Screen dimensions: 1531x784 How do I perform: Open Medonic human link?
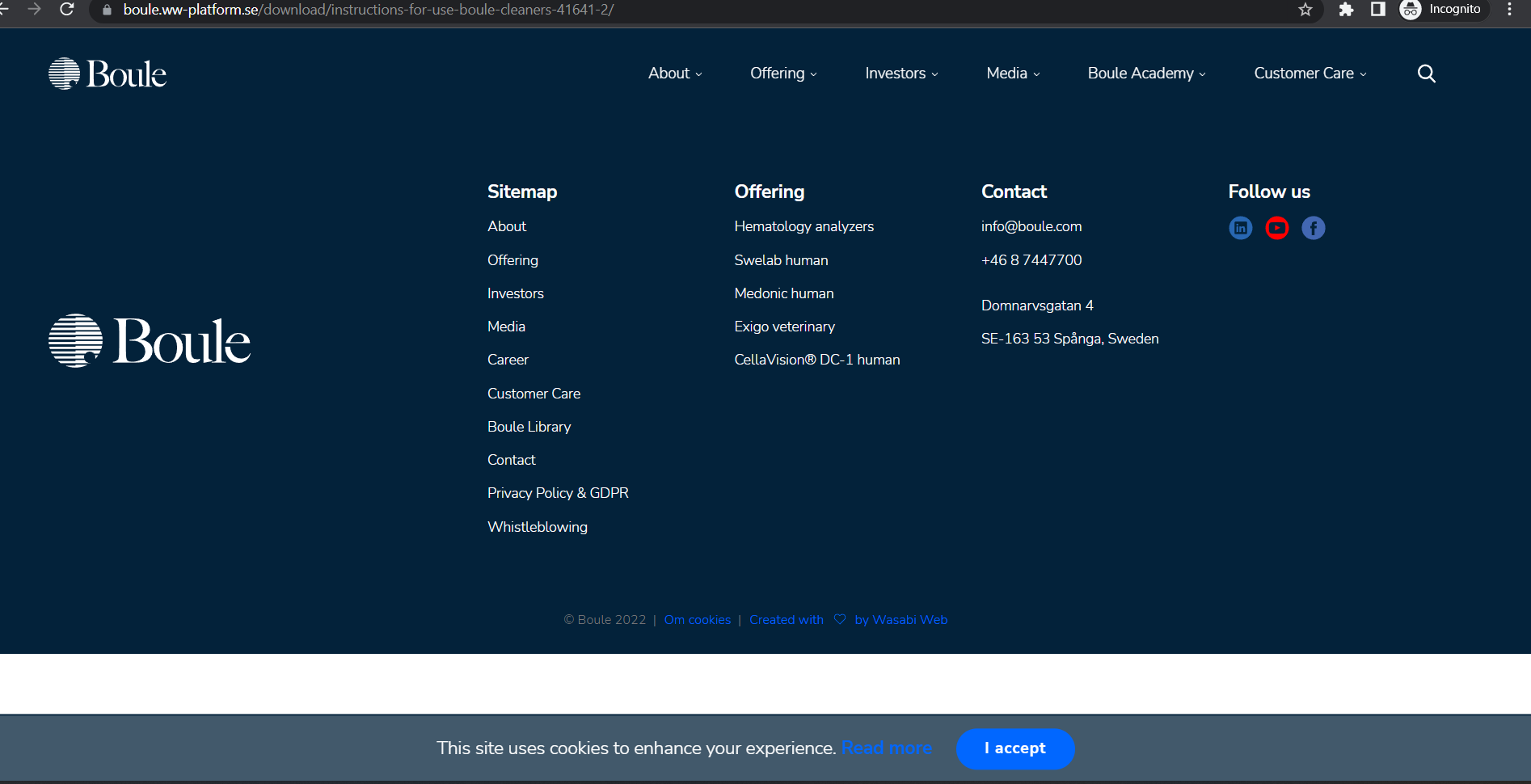[783, 293]
